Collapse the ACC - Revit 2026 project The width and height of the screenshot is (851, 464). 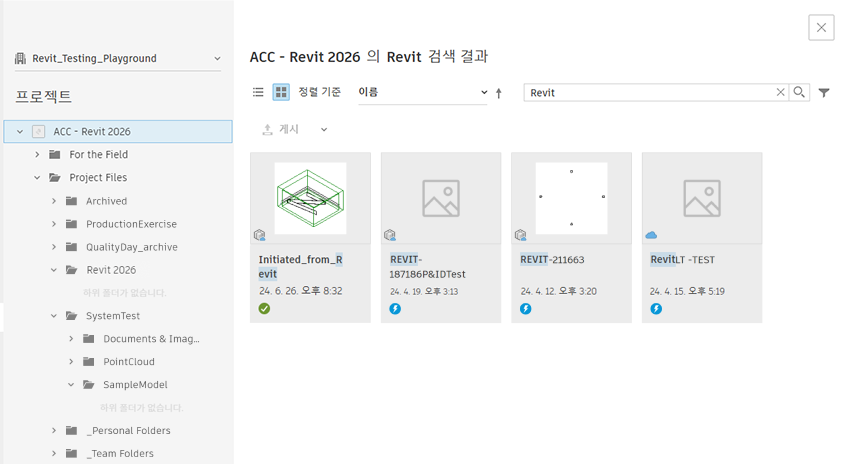tap(20, 131)
